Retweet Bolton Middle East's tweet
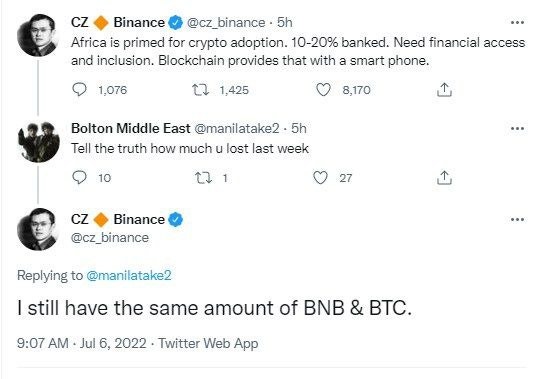 tap(203, 178)
